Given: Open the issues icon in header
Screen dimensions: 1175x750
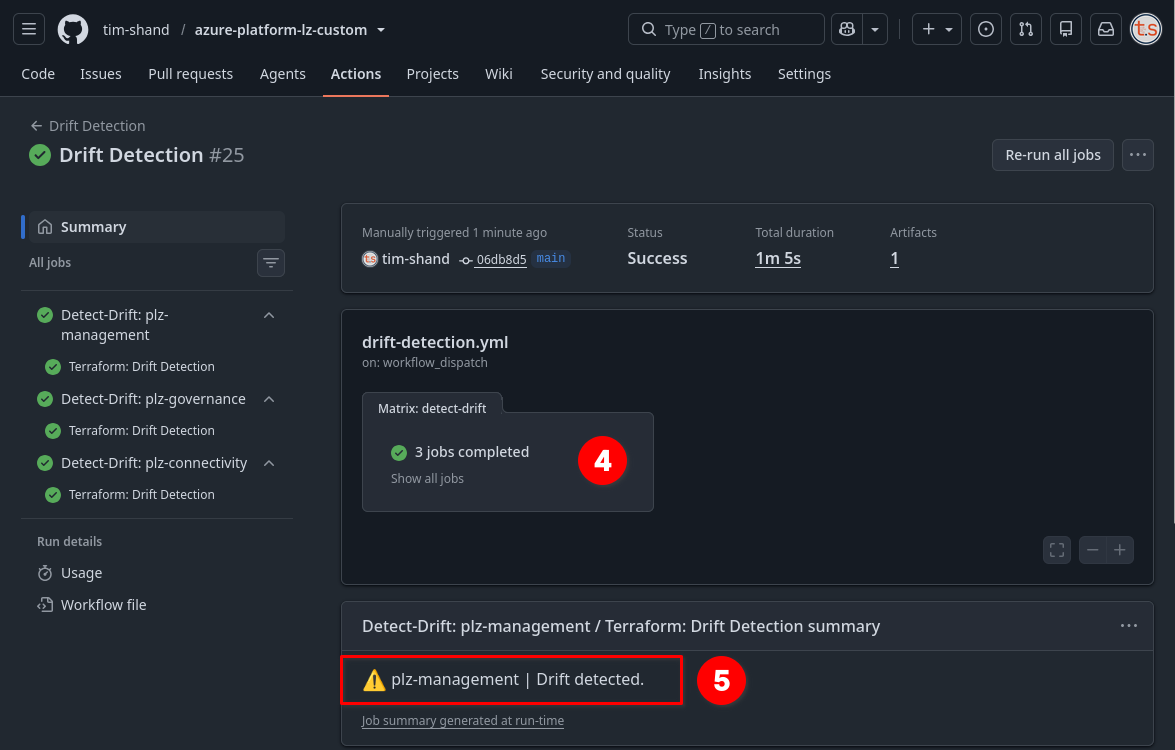Looking at the screenshot, I should point(985,29).
